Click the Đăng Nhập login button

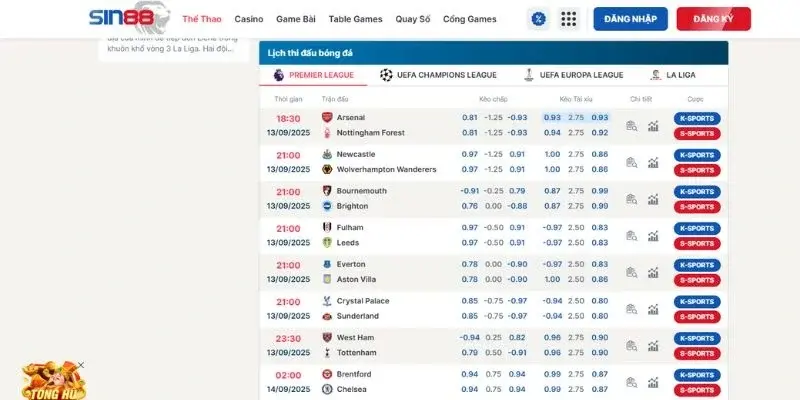coord(630,19)
